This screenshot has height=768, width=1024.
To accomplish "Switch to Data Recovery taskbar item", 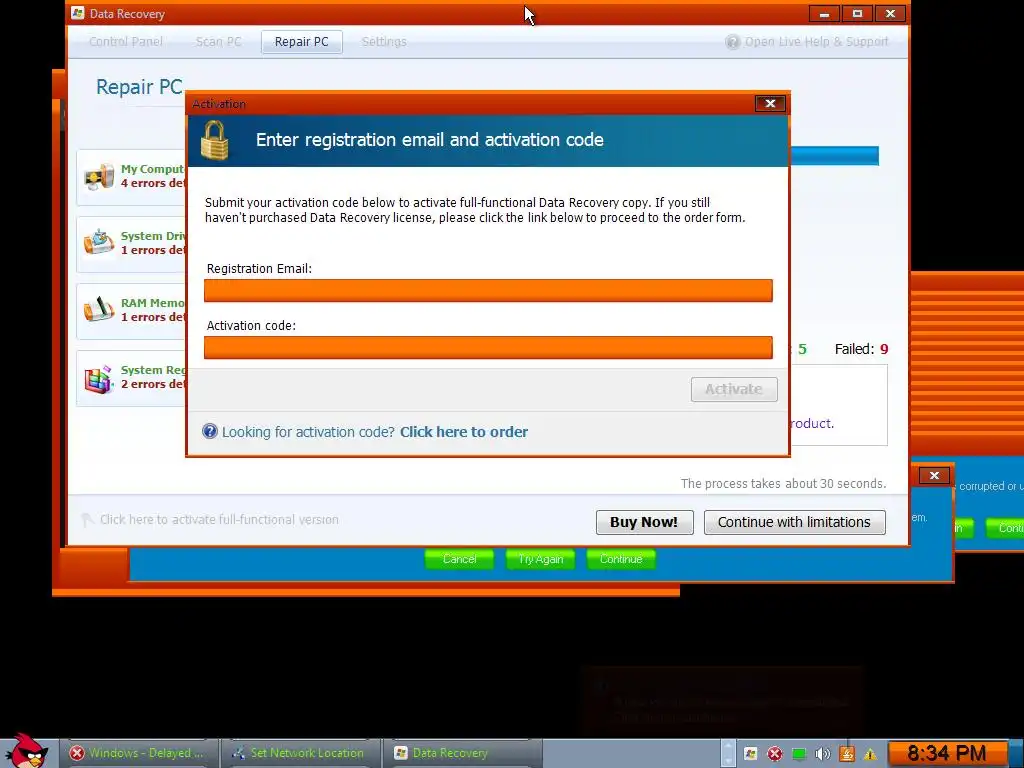I will point(462,753).
